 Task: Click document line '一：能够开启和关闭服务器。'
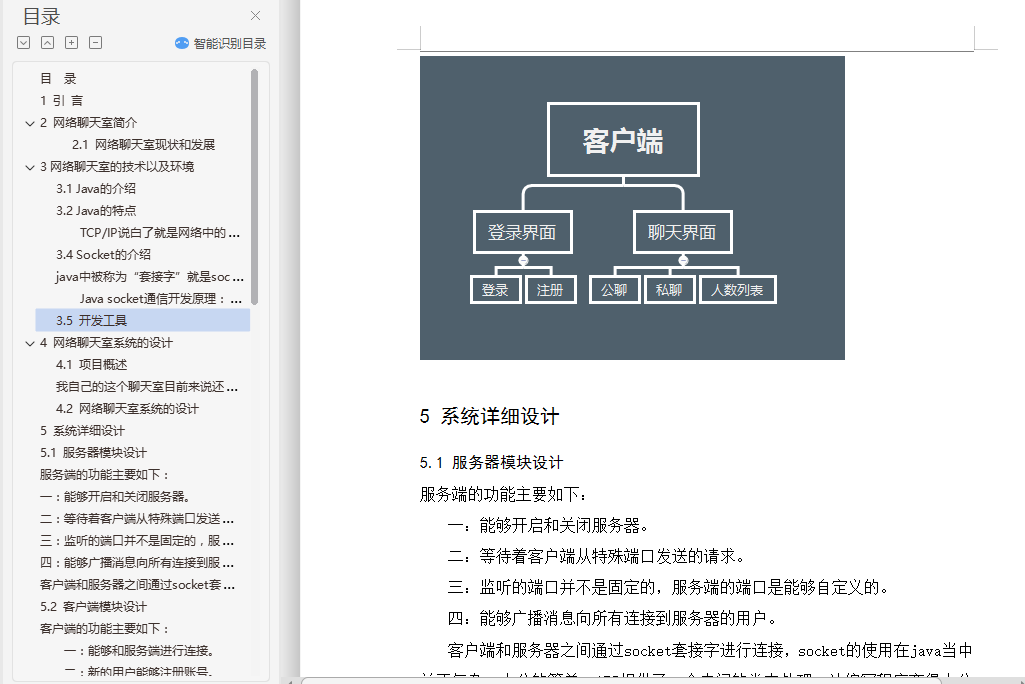click(549, 526)
